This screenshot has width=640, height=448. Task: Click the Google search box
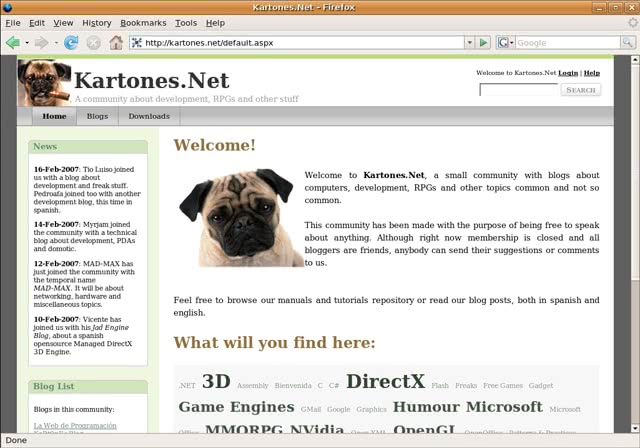pos(567,42)
